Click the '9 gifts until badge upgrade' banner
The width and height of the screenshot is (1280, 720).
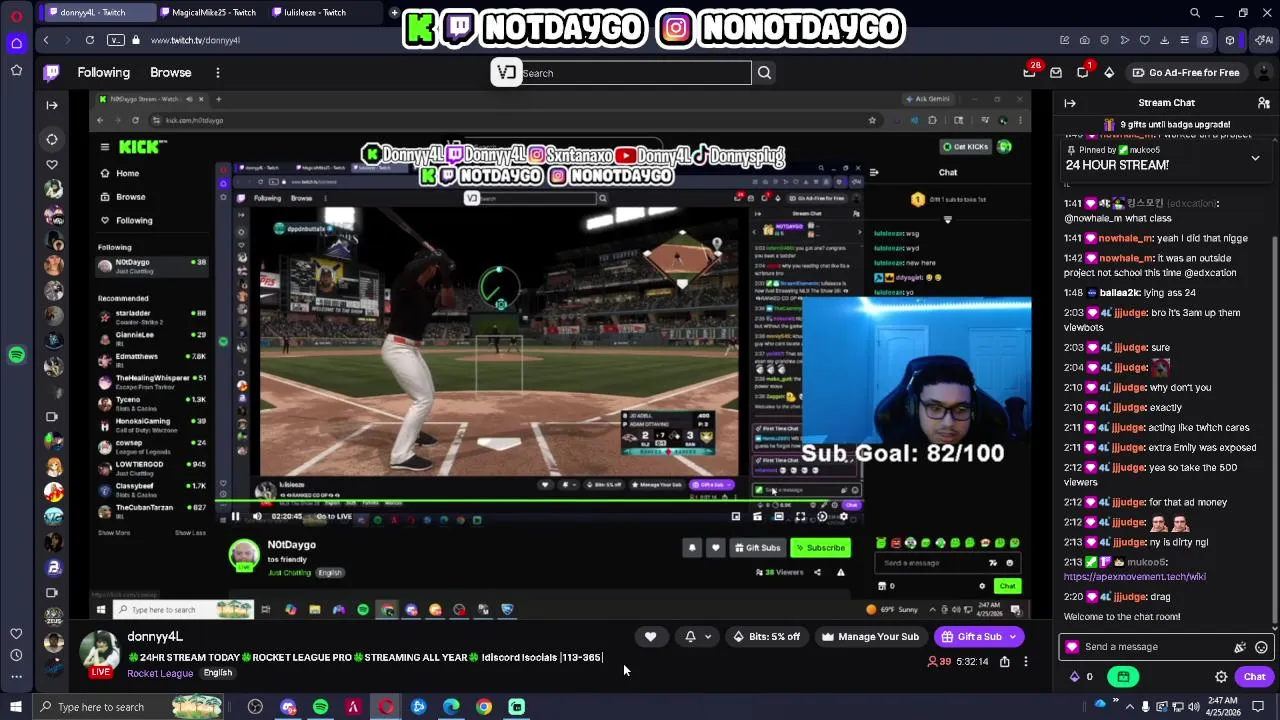[1166, 125]
